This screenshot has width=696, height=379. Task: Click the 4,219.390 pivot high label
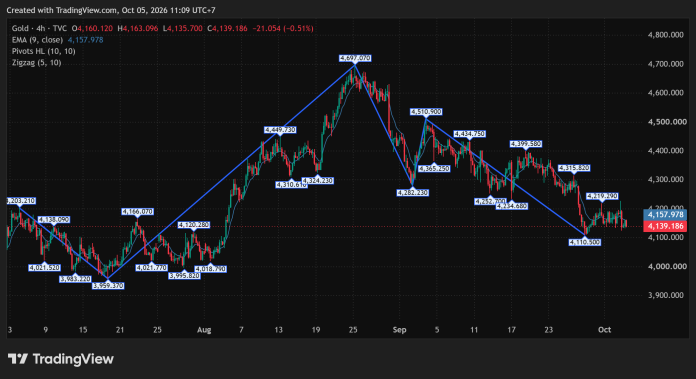(602, 196)
